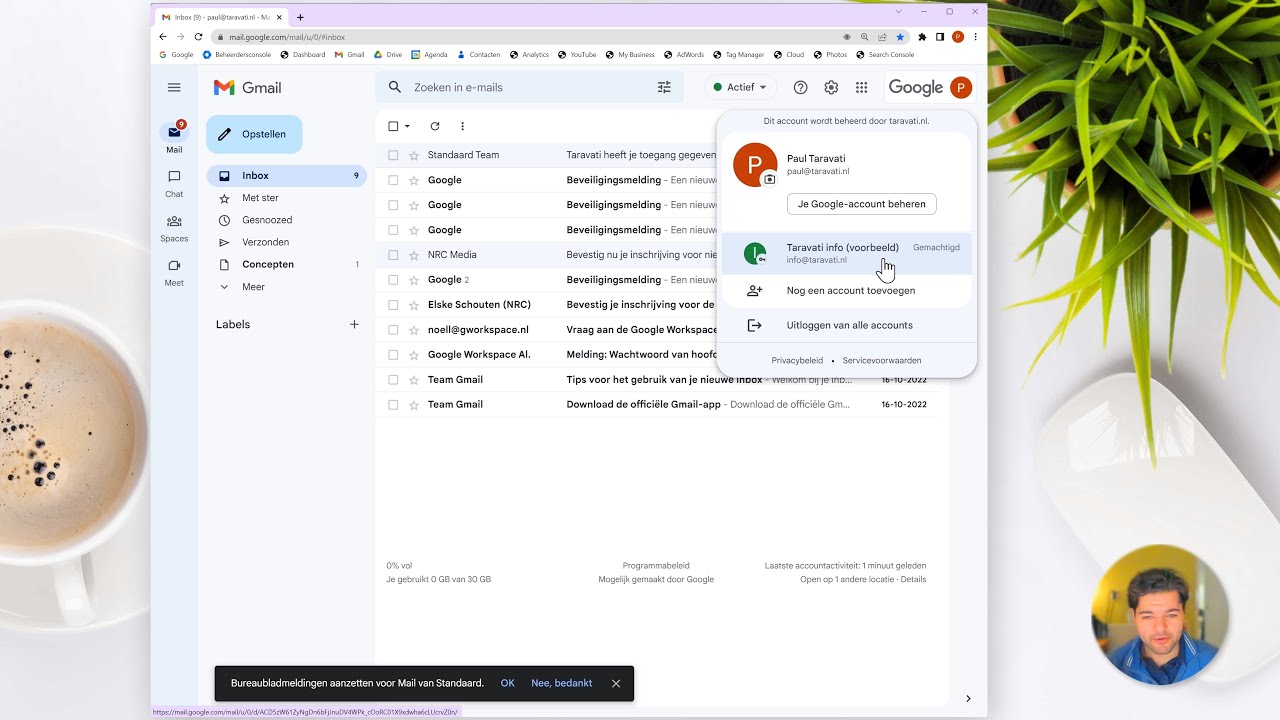Expand the Meer section in sidebar

pos(253,287)
